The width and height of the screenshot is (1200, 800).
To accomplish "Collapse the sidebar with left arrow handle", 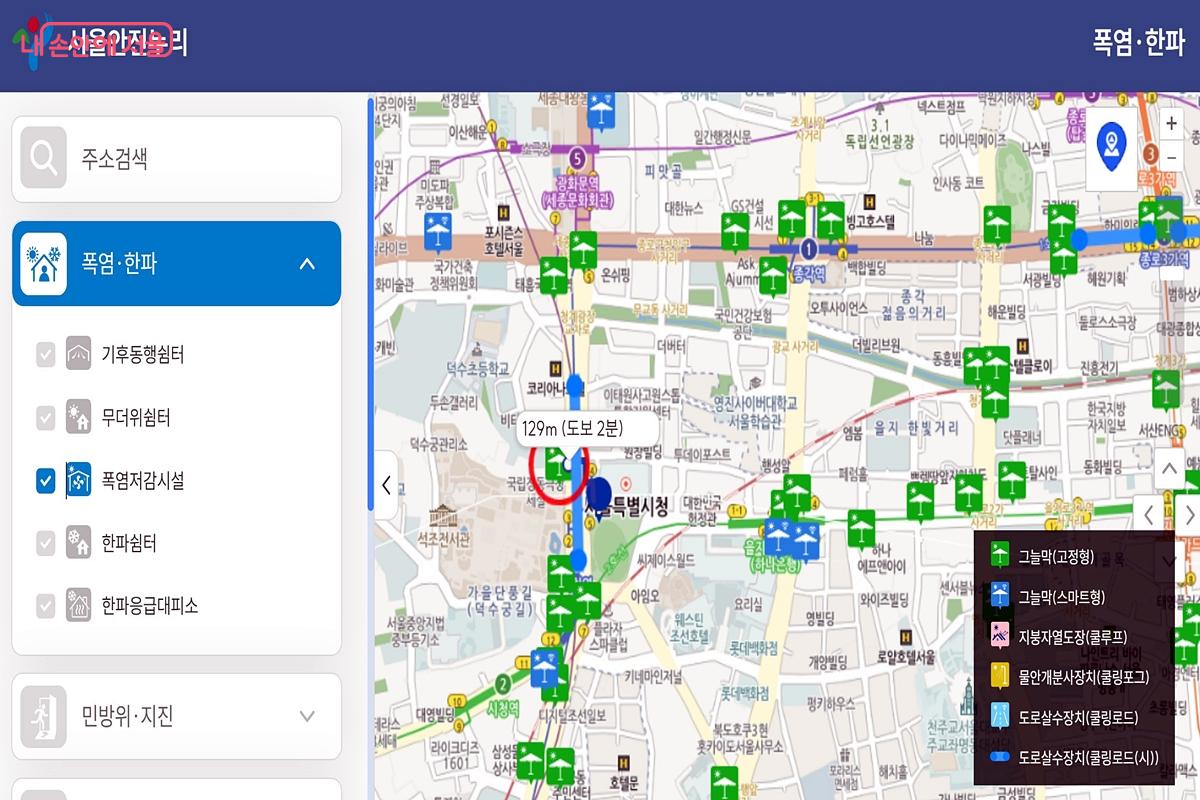I will [386, 486].
